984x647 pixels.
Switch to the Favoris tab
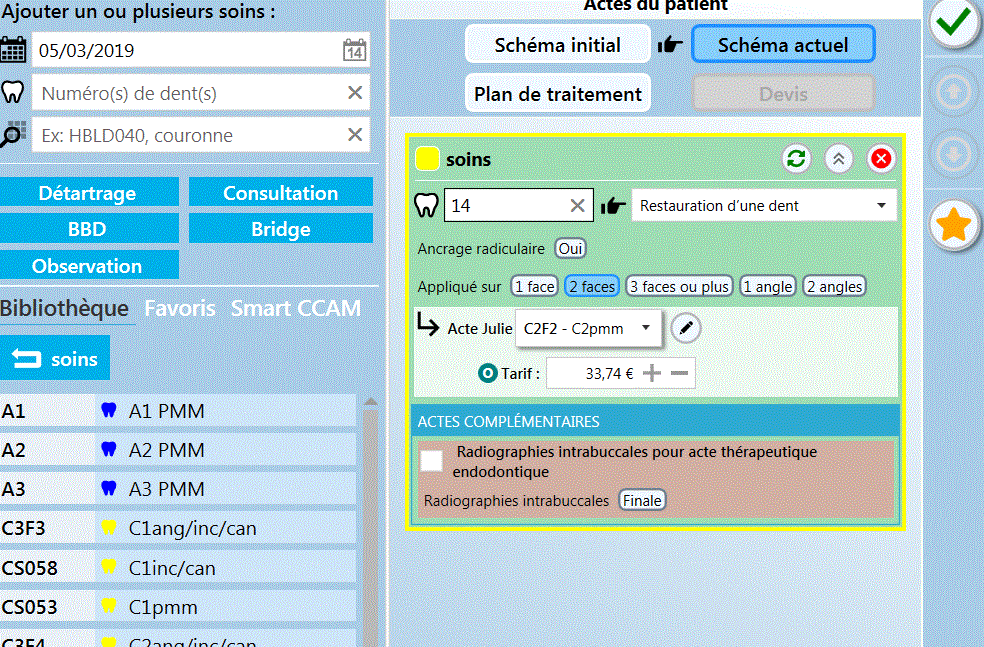(180, 309)
